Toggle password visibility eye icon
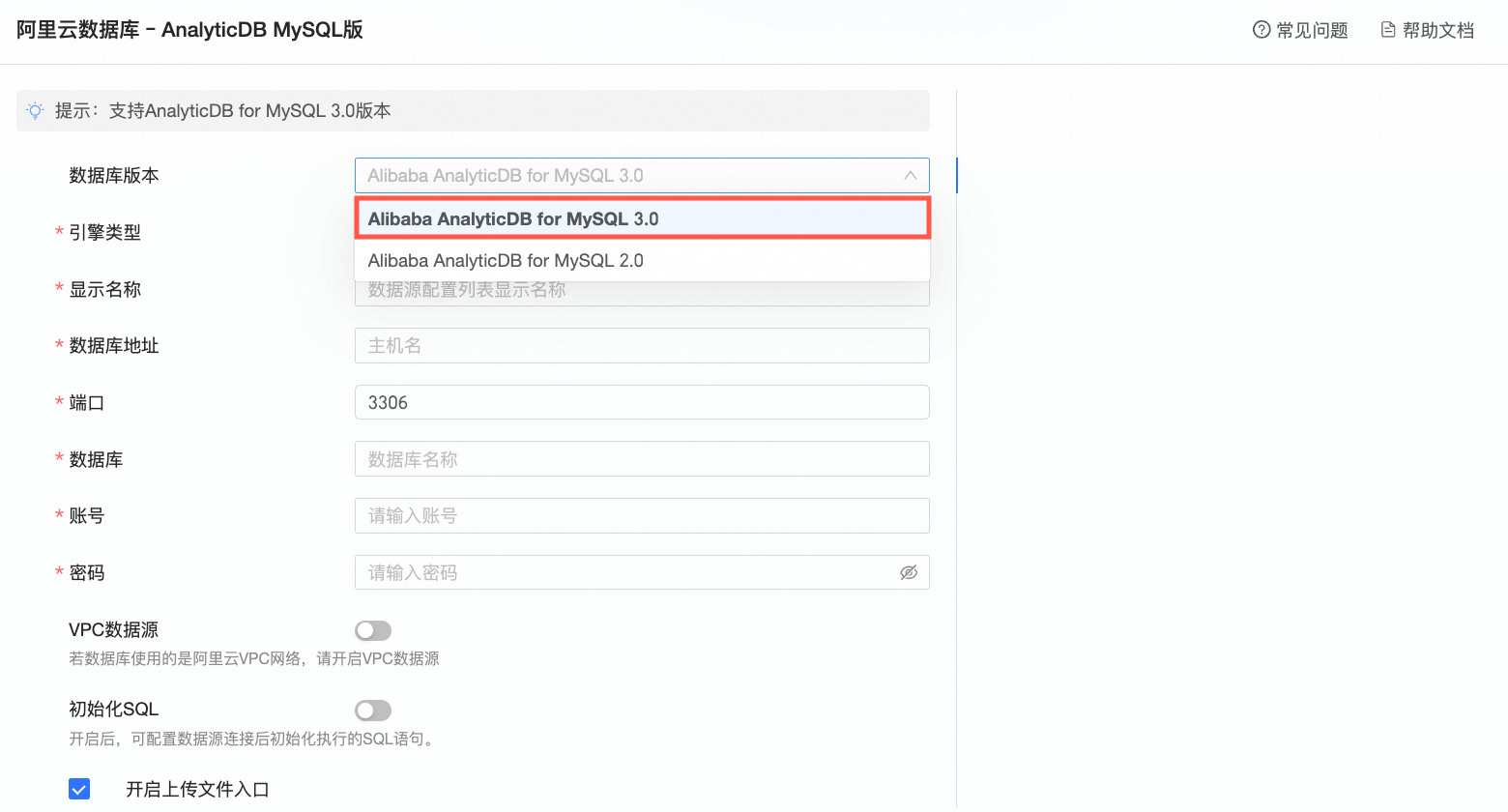Screen dimensions: 1508x812 click(909, 572)
